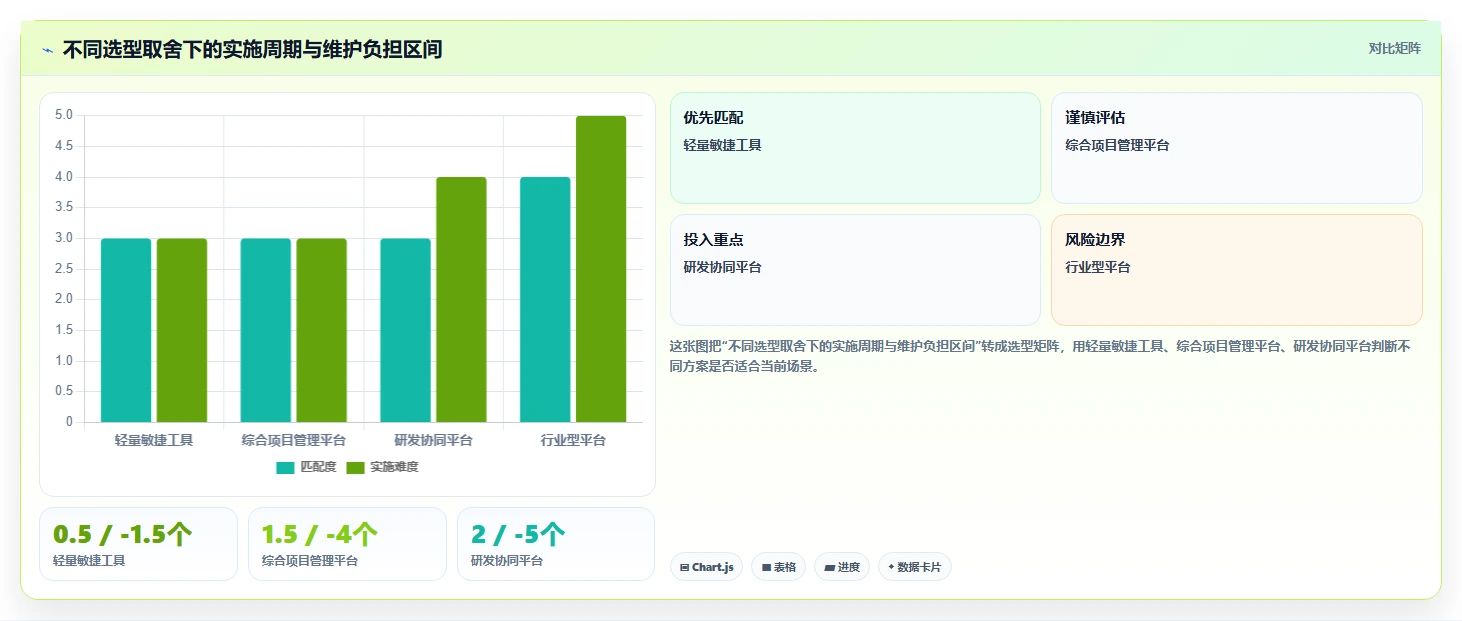Open the 风险边界 card
1462x621 pixels.
point(1237,270)
